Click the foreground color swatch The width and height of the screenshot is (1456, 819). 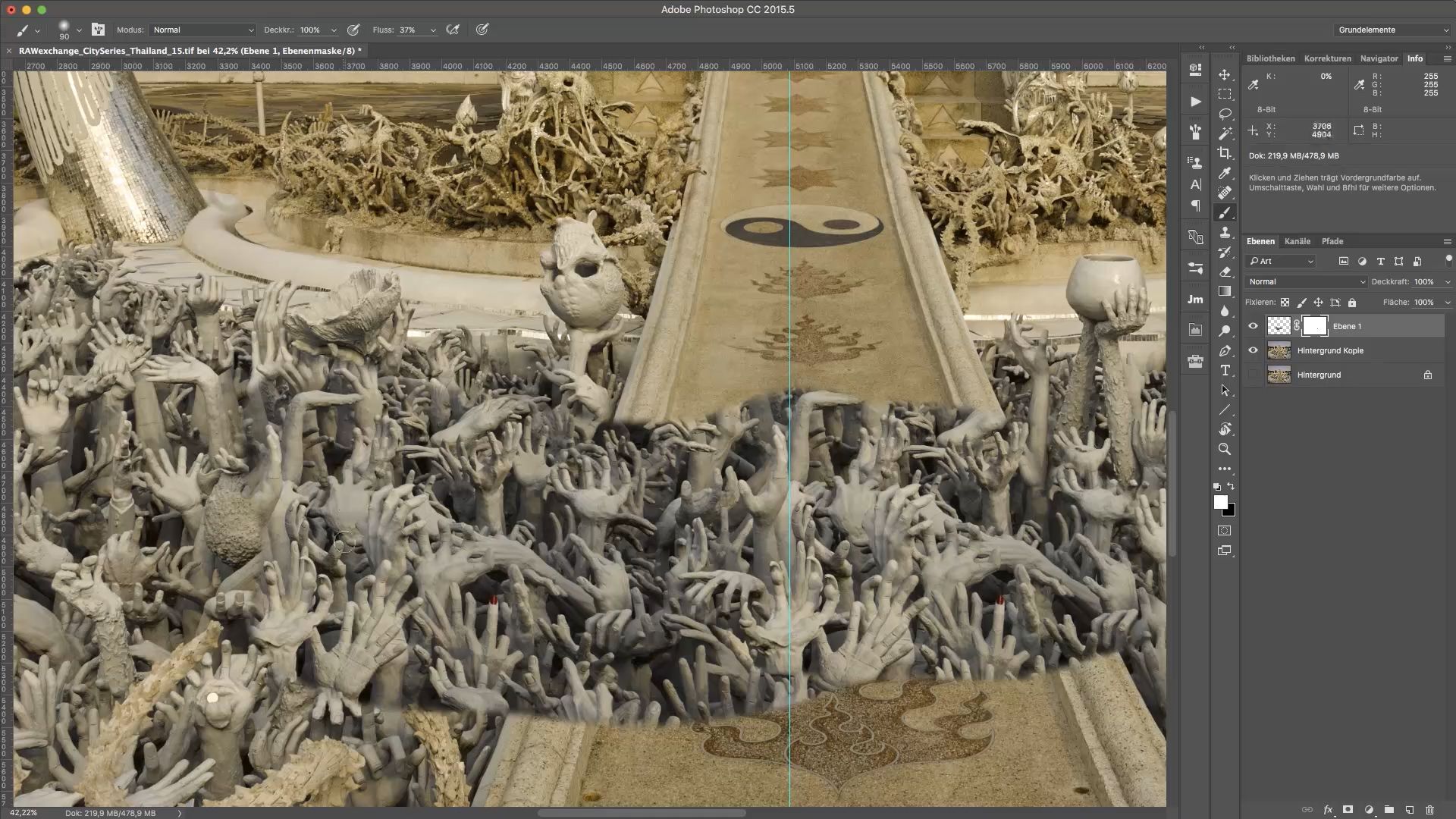[x=1220, y=502]
